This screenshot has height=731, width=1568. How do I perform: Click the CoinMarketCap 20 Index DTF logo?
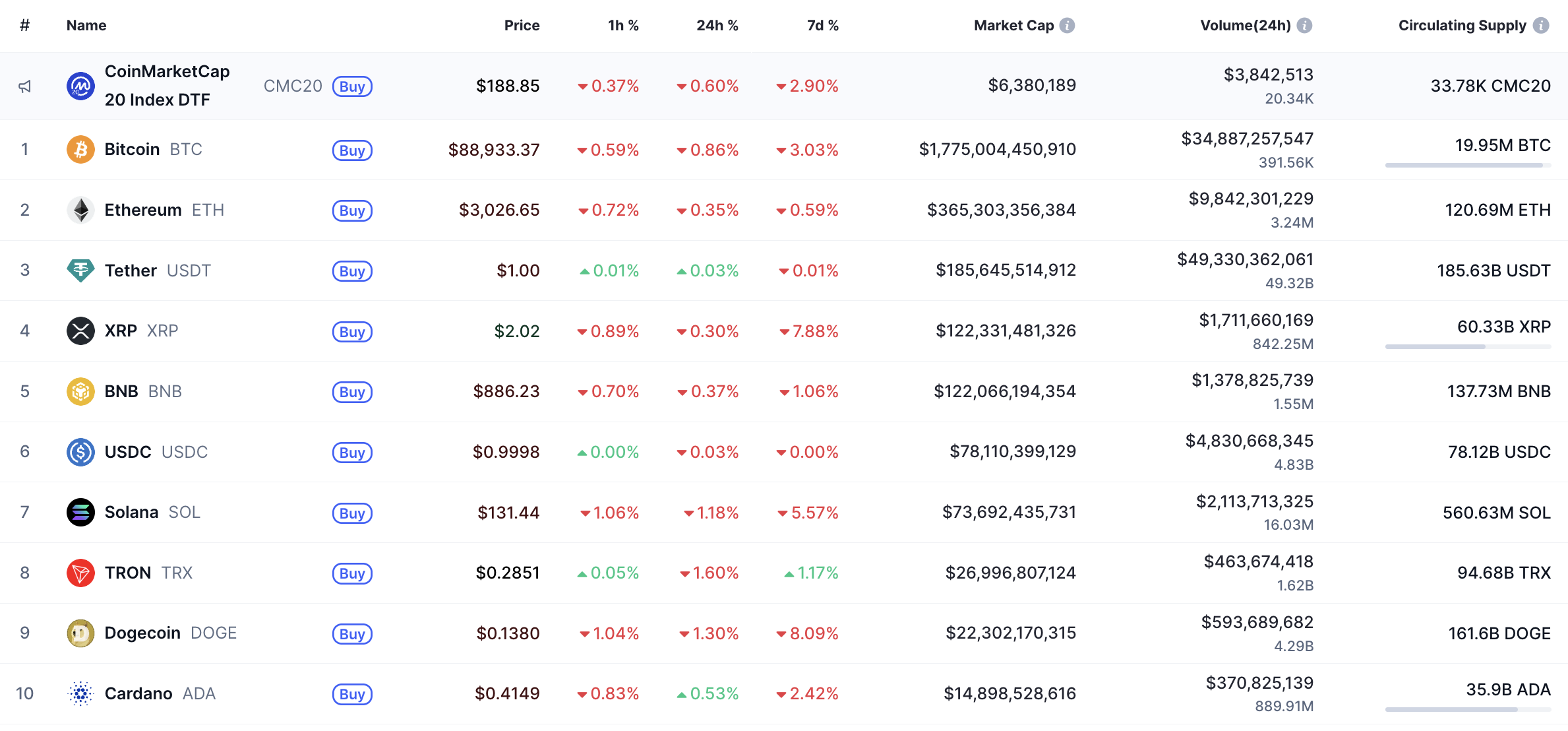[80, 86]
